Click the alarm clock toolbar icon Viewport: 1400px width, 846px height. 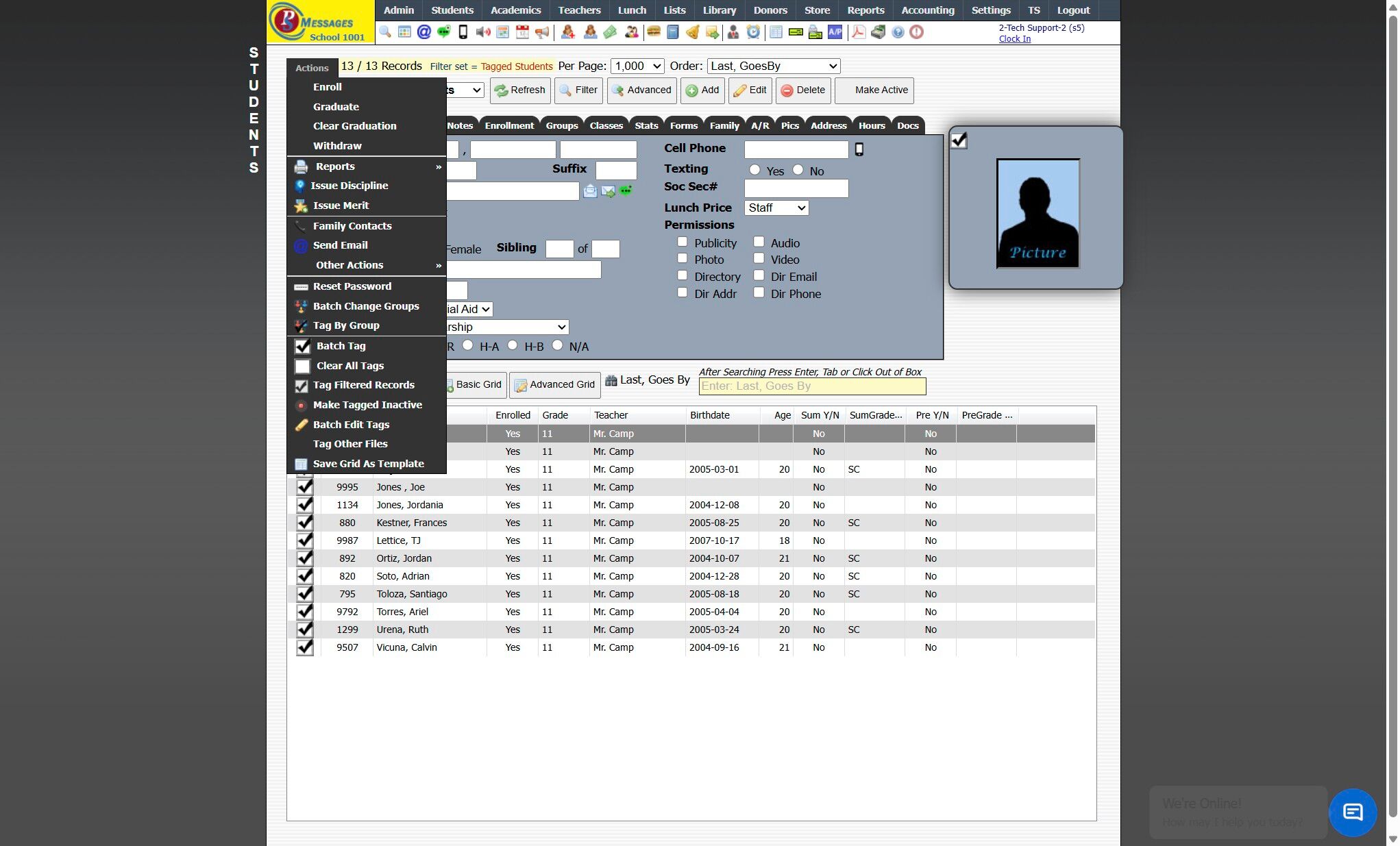(x=753, y=32)
